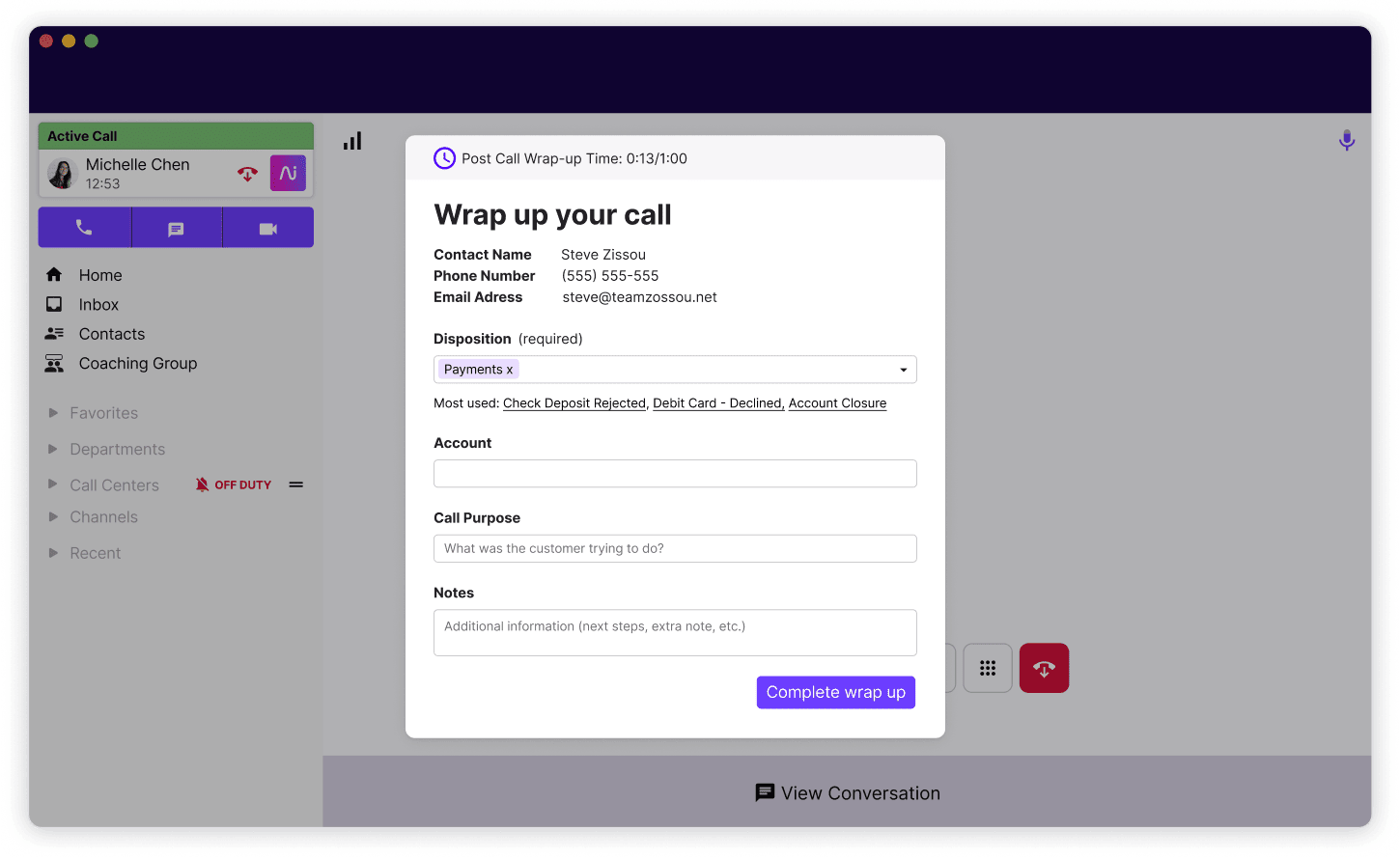End the call with the red hang-up button
The height and width of the screenshot is (858, 1400).
coord(1044,667)
